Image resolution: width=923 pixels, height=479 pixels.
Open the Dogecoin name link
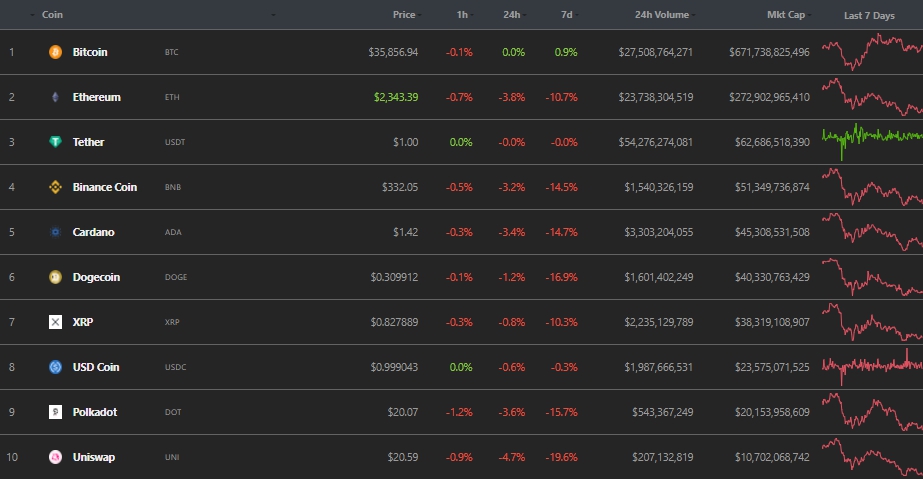(x=96, y=277)
